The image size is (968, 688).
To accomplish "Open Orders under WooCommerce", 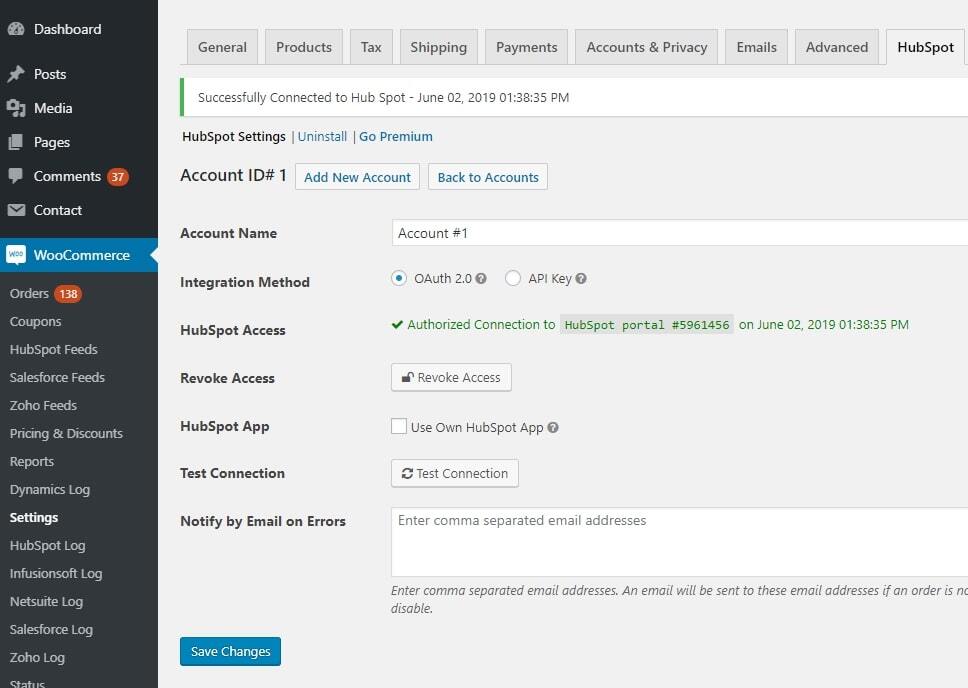I will (29, 293).
